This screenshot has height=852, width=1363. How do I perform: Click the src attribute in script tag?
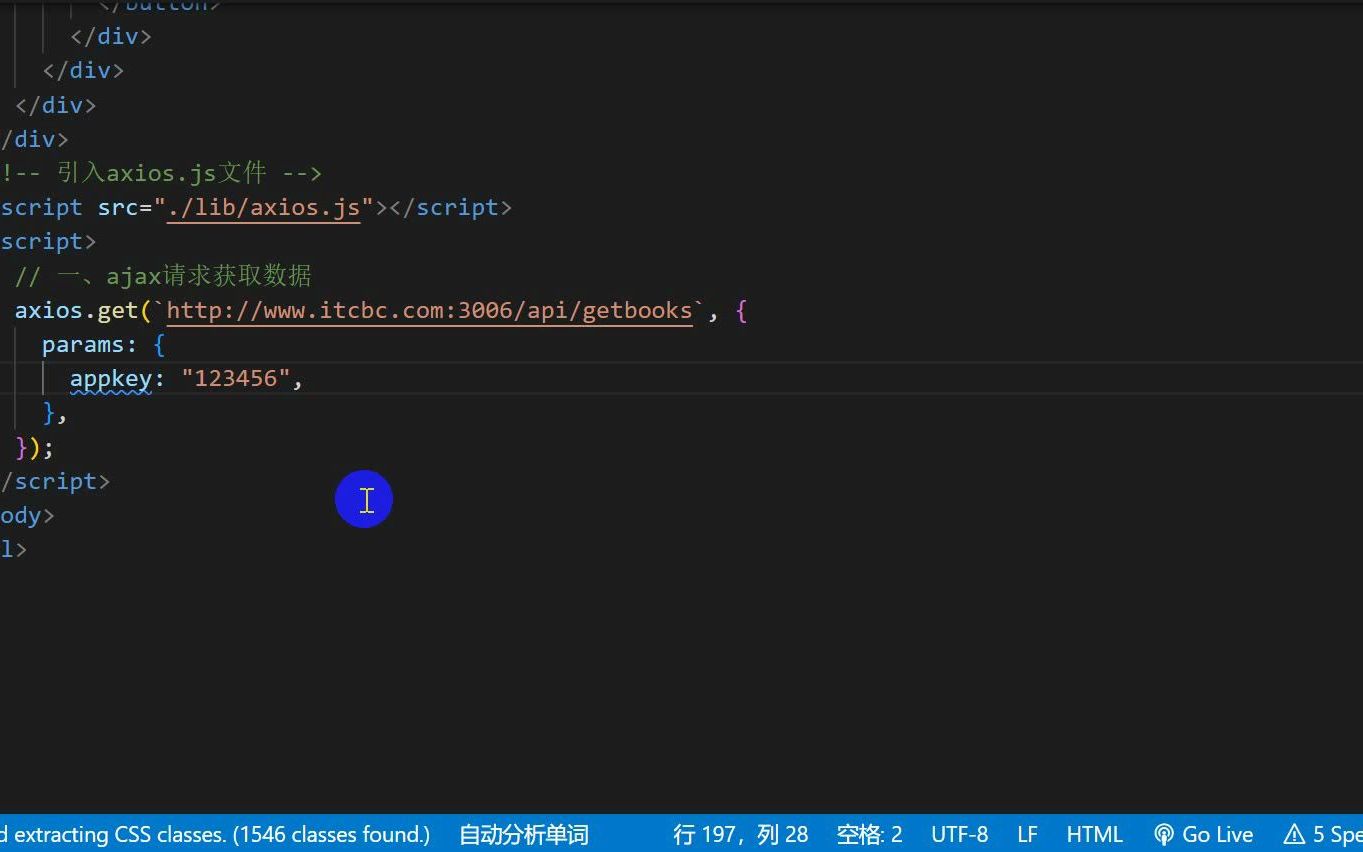(x=117, y=207)
